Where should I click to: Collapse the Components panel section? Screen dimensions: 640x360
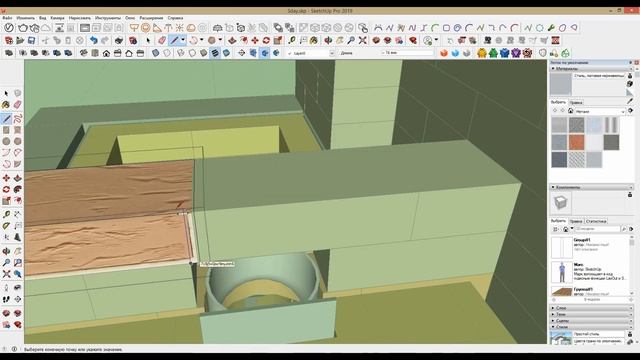[553, 187]
